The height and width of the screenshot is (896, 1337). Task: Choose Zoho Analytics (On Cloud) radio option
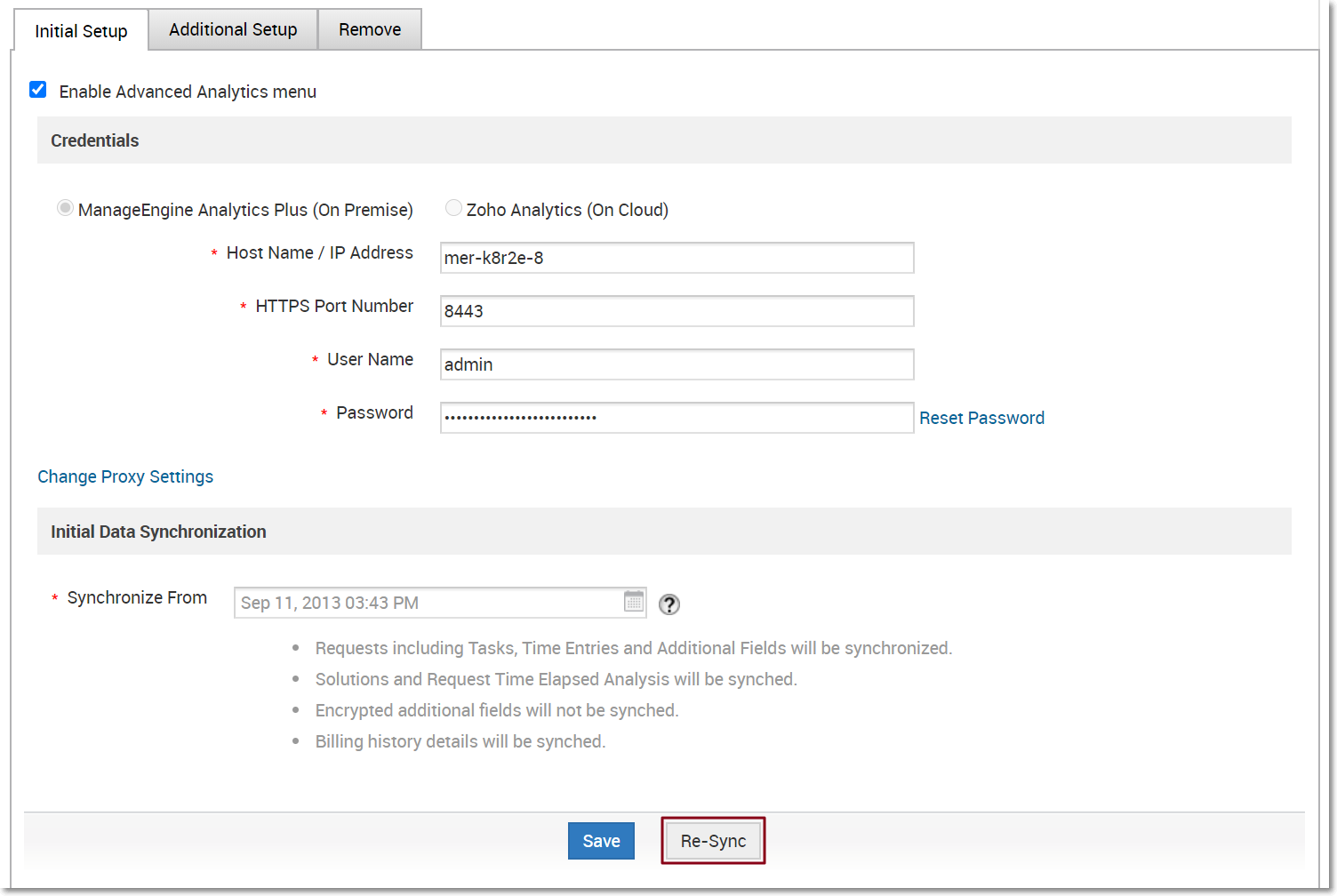coord(453,208)
